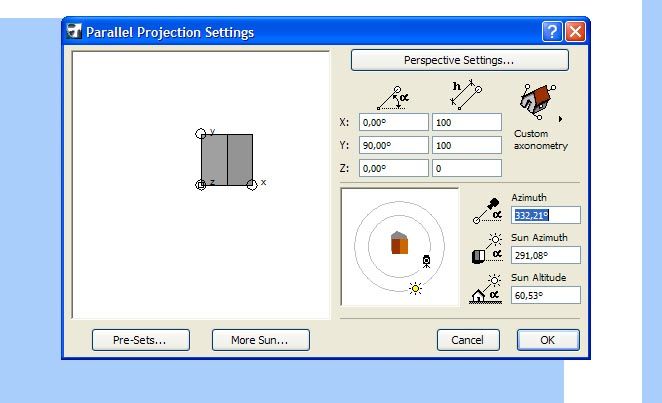Grab the z axis origin handle in preview
This screenshot has height=403, width=662.
[201, 185]
